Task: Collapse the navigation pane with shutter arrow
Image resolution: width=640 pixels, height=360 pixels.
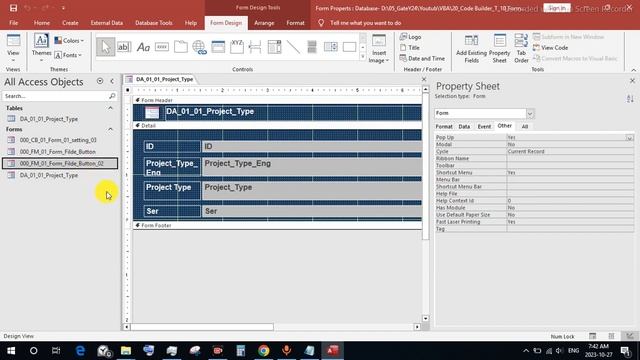Action: pyautogui.click(x=112, y=81)
